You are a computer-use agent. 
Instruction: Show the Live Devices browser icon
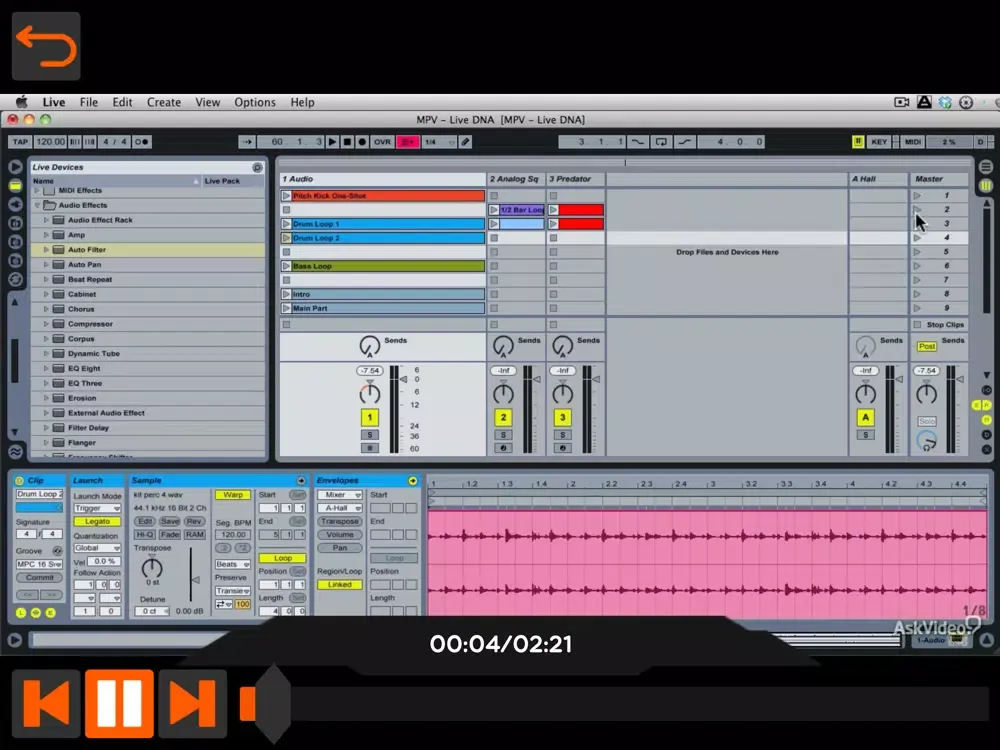pyautogui.click(x=15, y=186)
